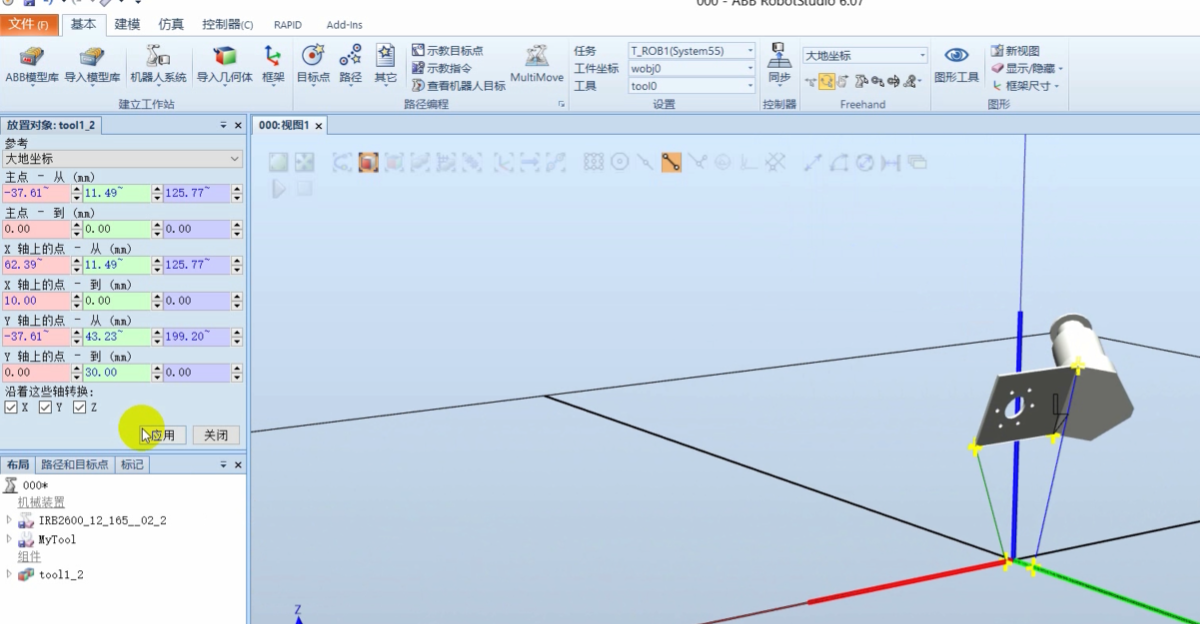
Task: Click the 关闭 close button in placement panel
Action: (x=216, y=435)
